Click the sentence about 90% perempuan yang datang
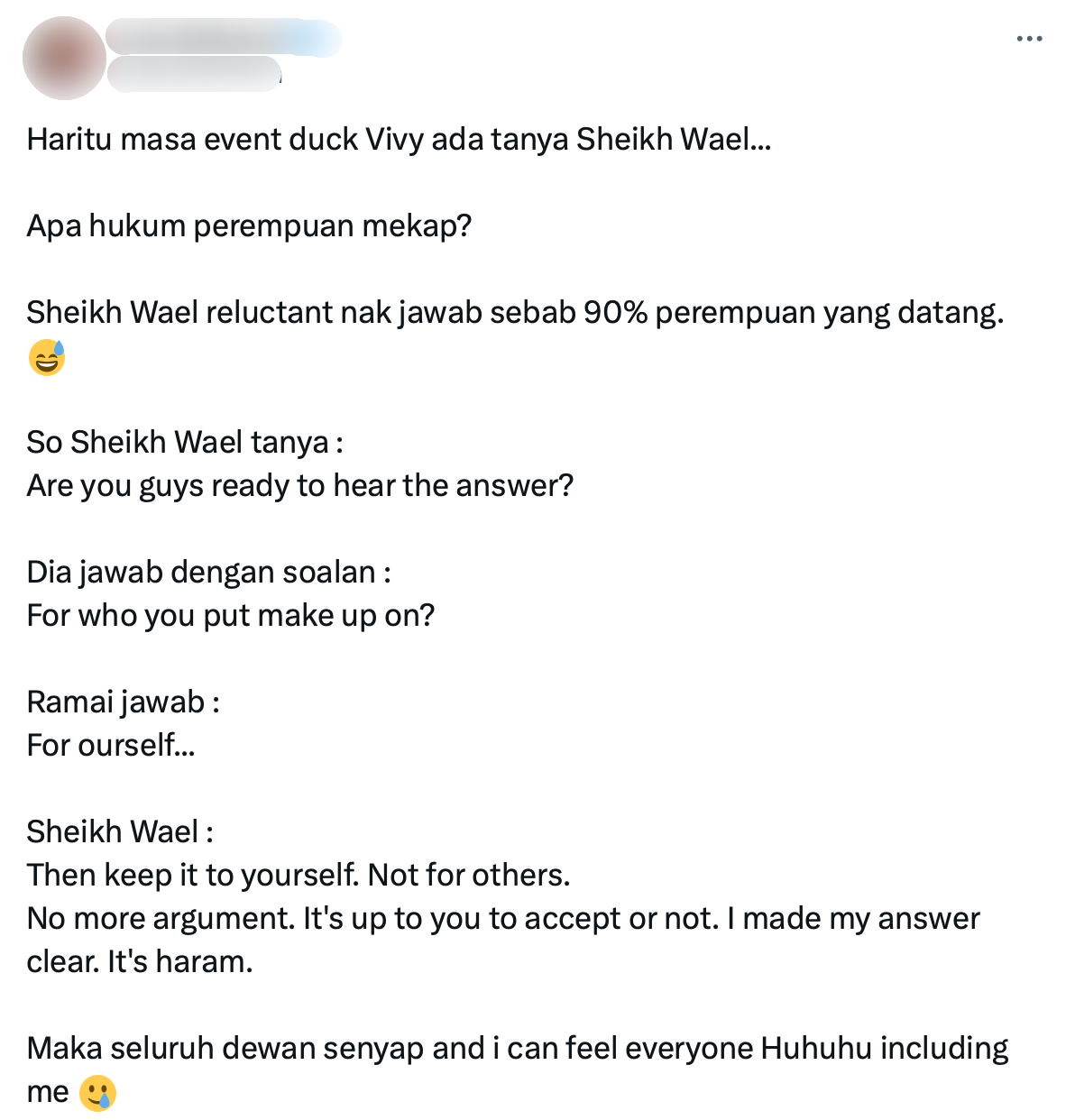This screenshot has height=1120, width=1075. coord(515,313)
